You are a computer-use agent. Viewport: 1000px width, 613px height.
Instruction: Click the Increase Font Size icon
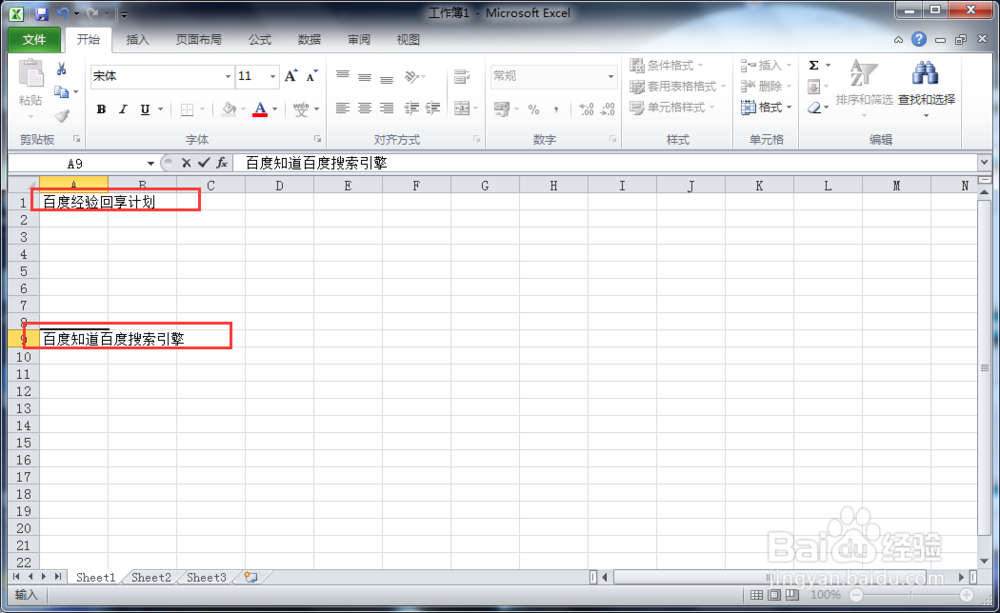[291, 76]
